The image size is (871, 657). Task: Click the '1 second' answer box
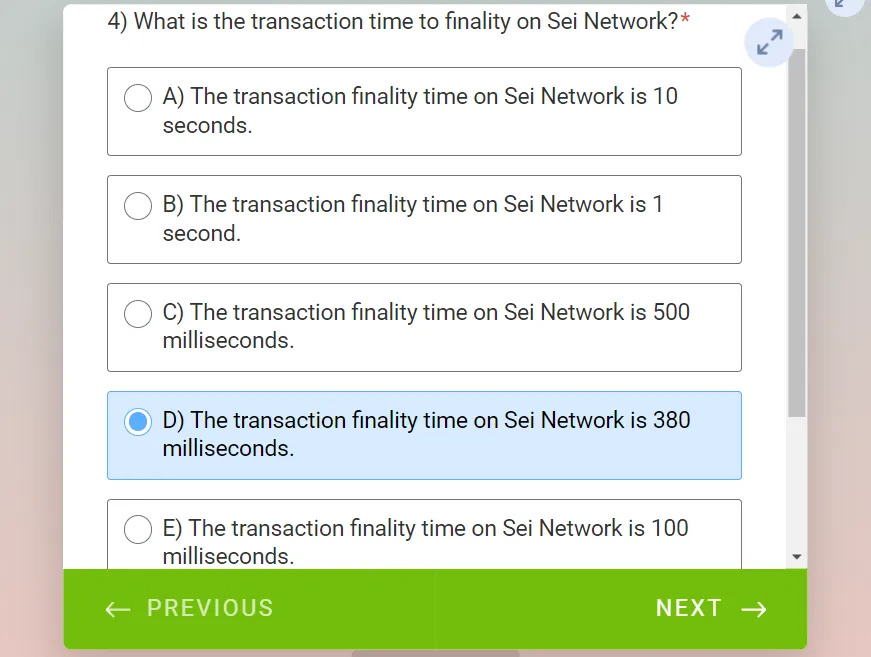click(424, 219)
